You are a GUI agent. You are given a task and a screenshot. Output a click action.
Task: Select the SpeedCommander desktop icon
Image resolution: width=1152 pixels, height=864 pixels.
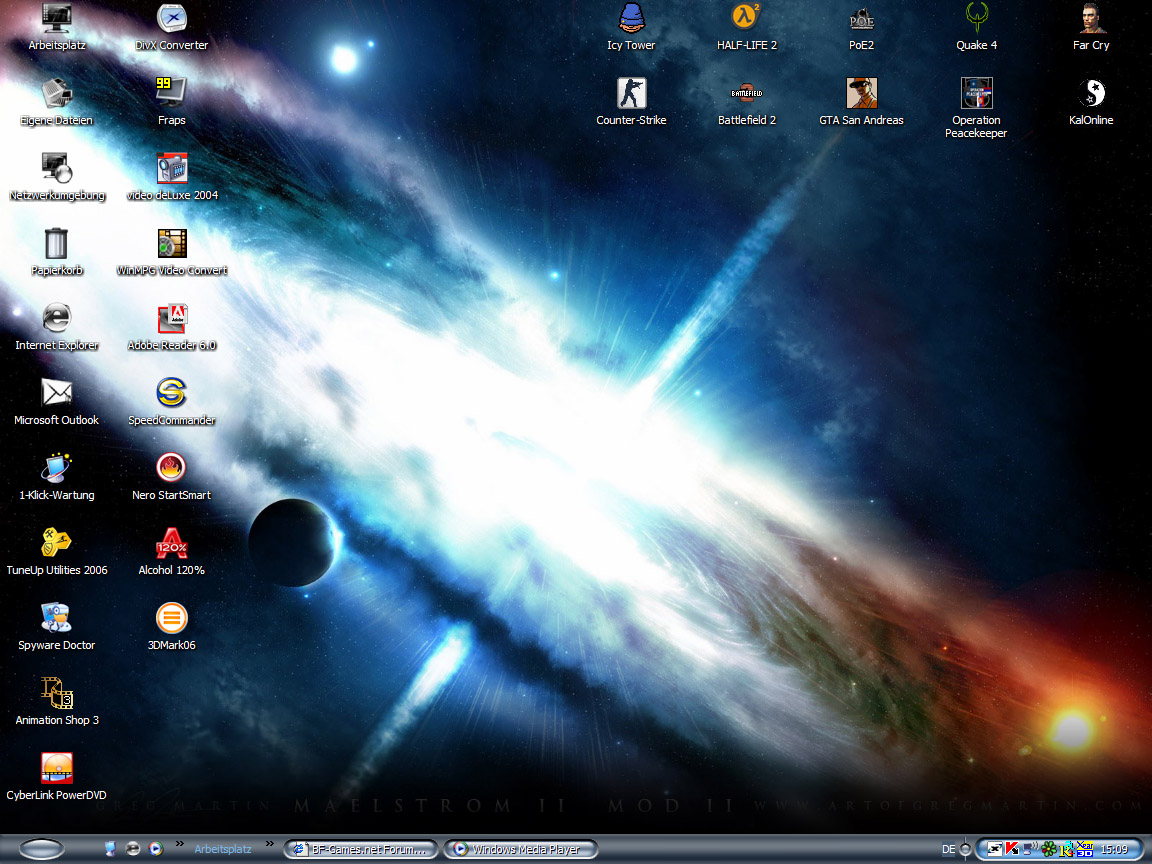(x=171, y=401)
